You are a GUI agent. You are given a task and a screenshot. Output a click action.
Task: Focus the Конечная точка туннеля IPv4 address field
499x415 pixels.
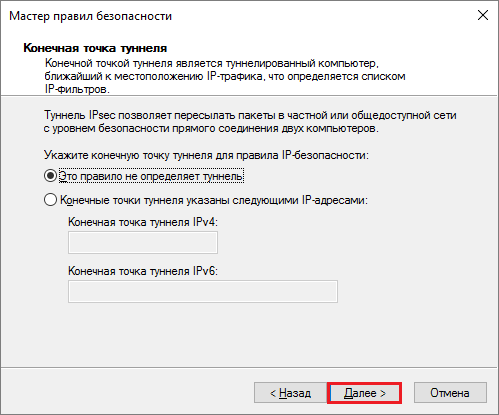(143, 243)
